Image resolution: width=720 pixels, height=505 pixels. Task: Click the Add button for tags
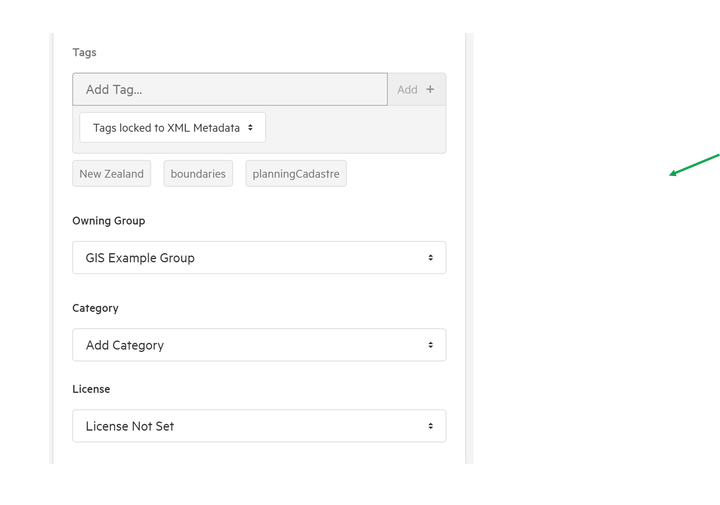pyautogui.click(x=416, y=89)
